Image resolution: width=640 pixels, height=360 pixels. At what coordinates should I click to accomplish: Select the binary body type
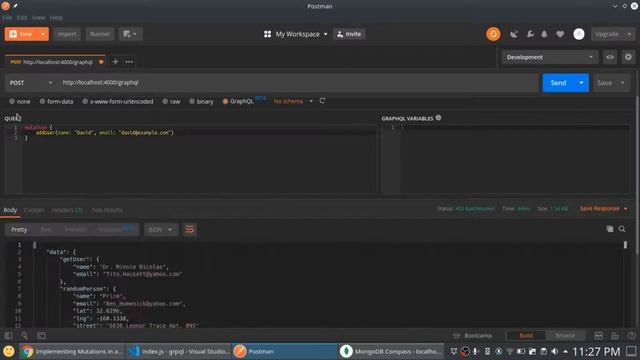(x=201, y=101)
